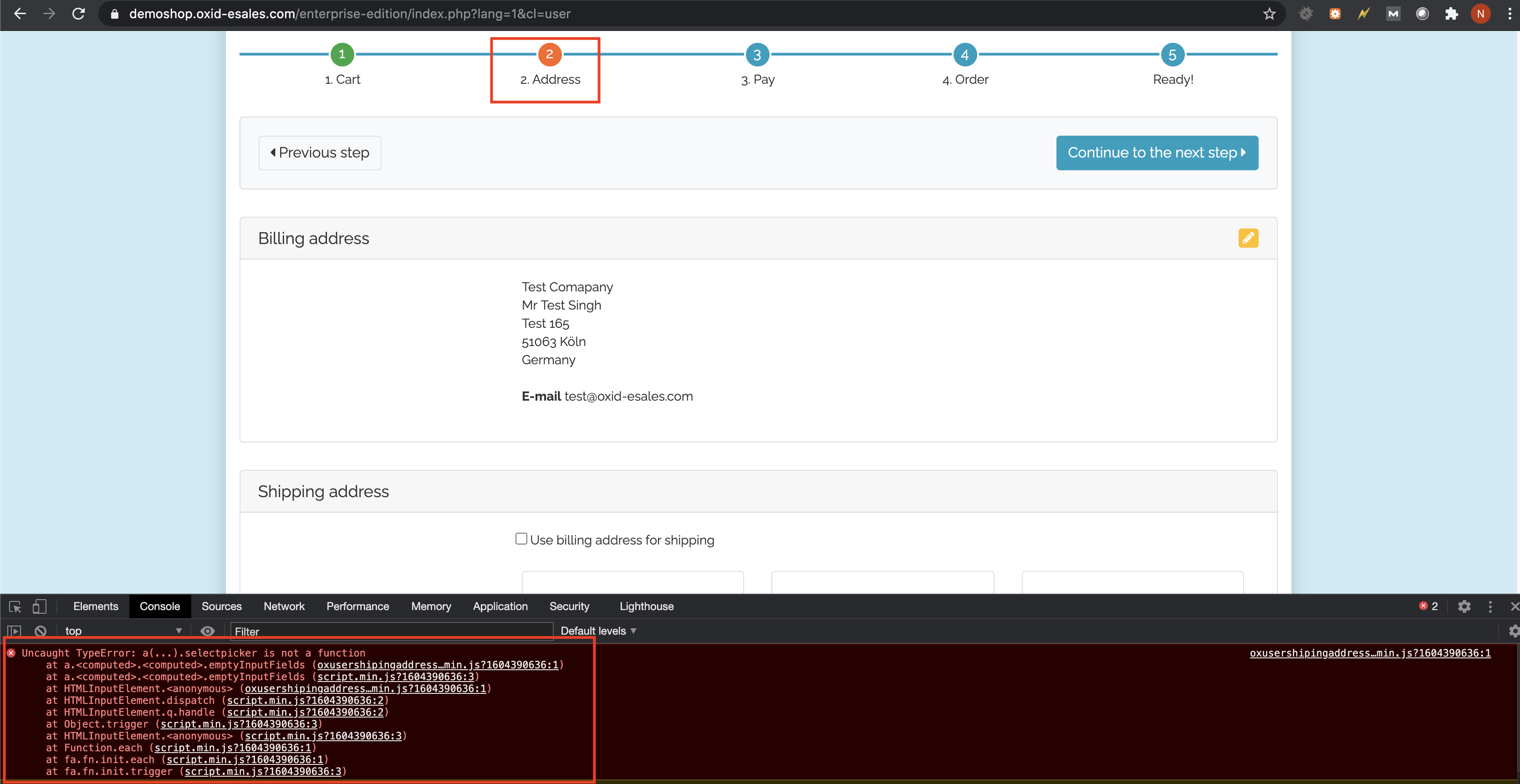Switch to the Network tab in DevTools

coord(284,606)
